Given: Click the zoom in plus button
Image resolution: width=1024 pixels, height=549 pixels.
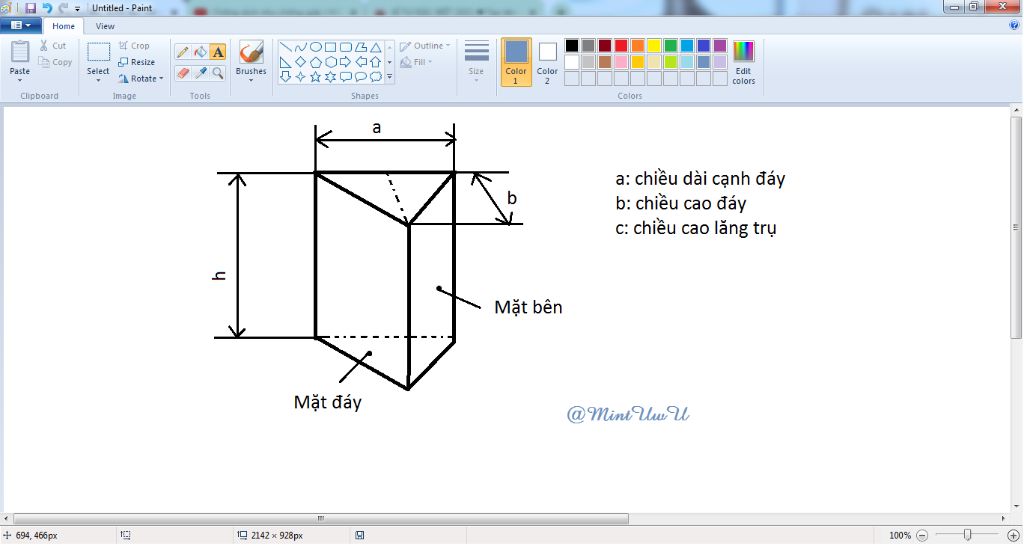Looking at the screenshot, I should [1014, 535].
